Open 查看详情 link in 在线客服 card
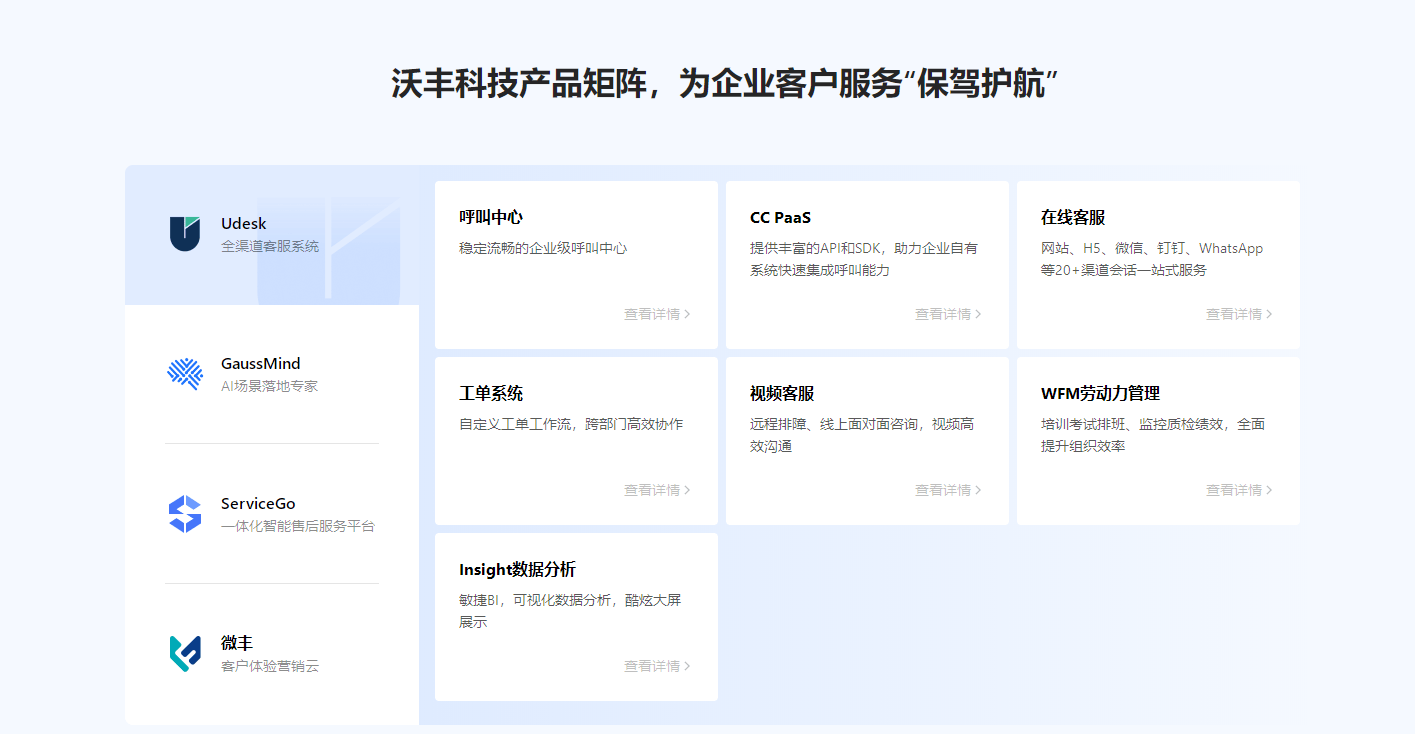1415x734 pixels. [1239, 314]
